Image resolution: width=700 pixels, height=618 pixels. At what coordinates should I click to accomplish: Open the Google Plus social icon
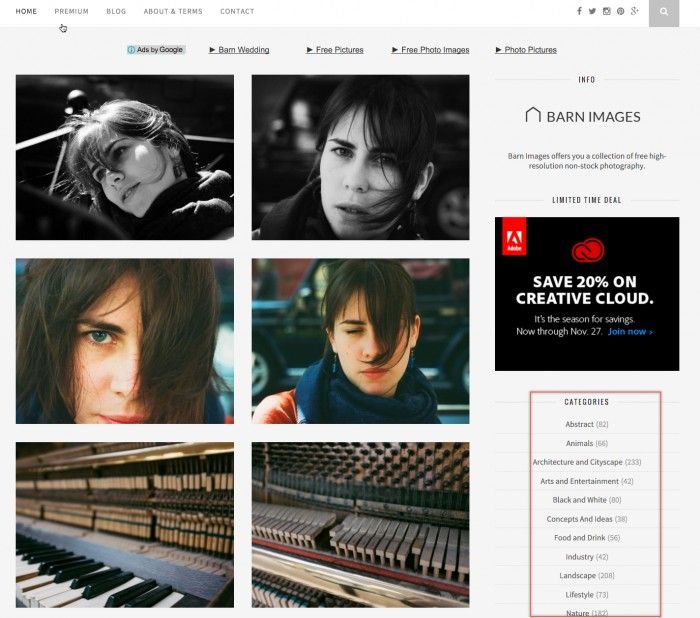pyautogui.click(x=634, y=11)
